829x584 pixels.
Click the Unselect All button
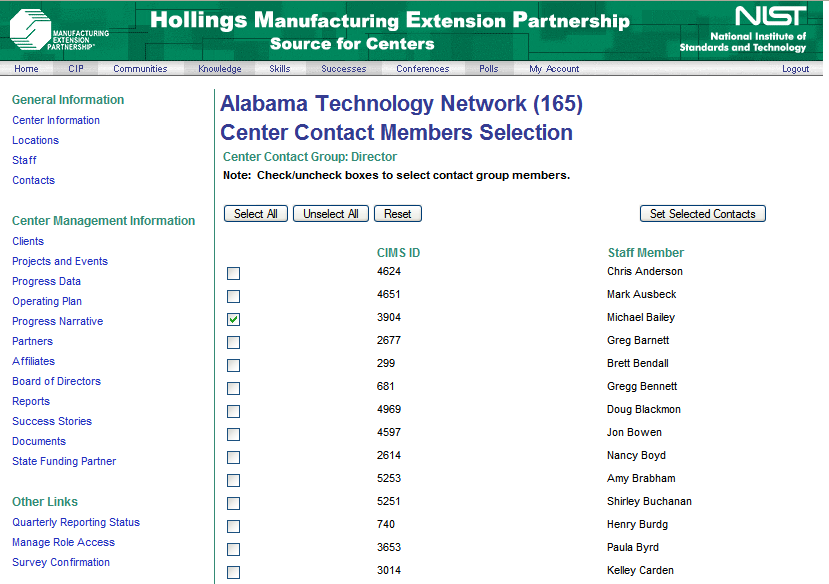point(331,214)
